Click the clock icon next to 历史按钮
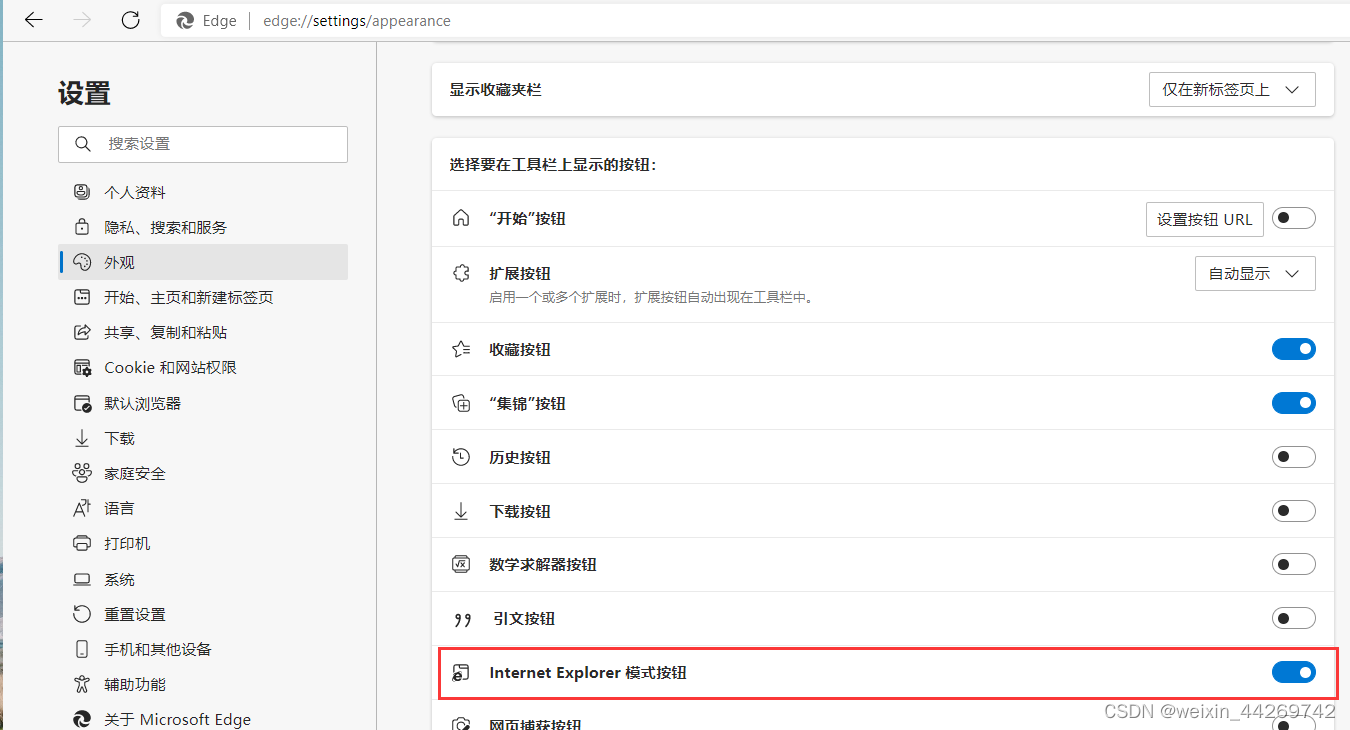The image size is (1350, 730). (461, 457)
